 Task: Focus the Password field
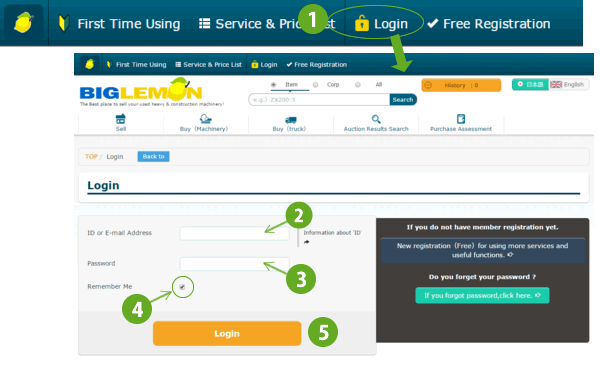point(235,264)
